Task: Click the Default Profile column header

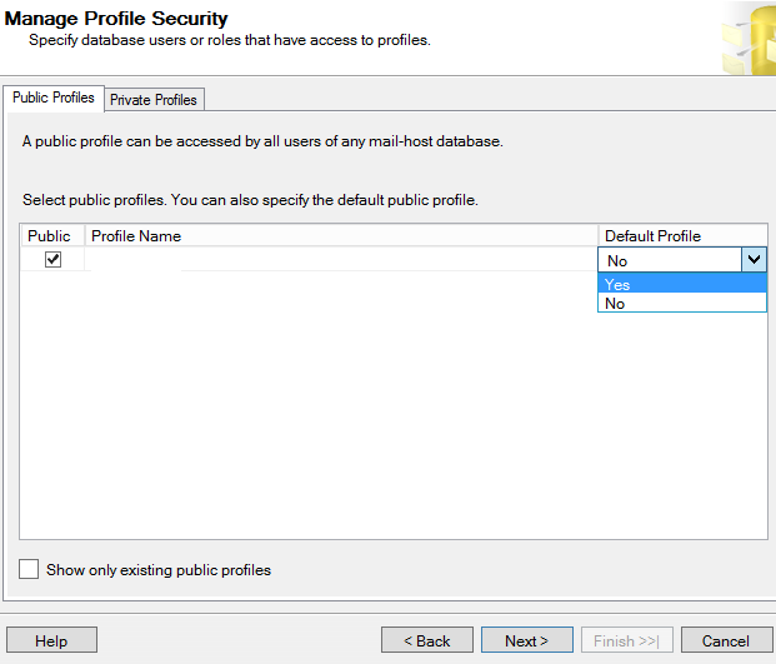Action: pos(682,236)
